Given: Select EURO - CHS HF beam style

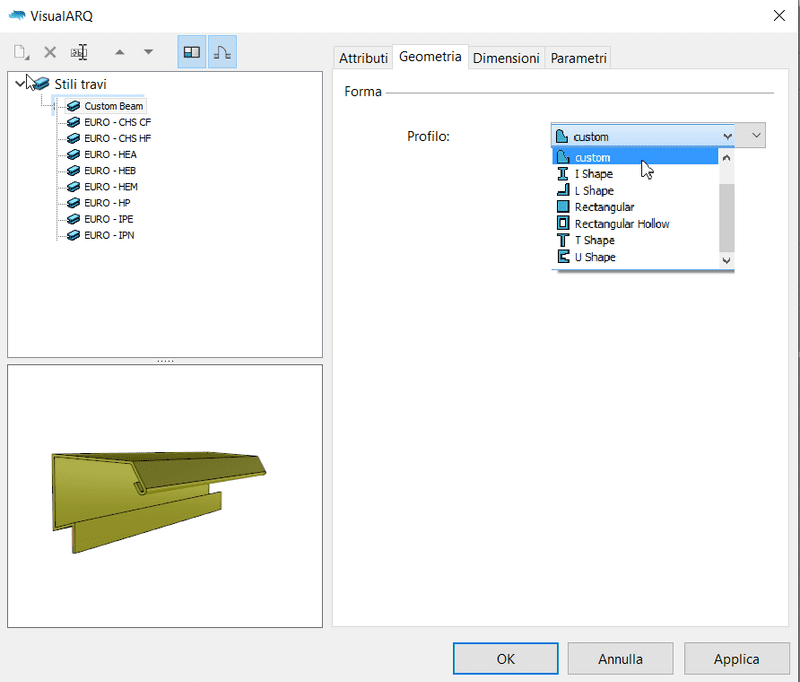Looking at the screenshot, I should [117, 138].
